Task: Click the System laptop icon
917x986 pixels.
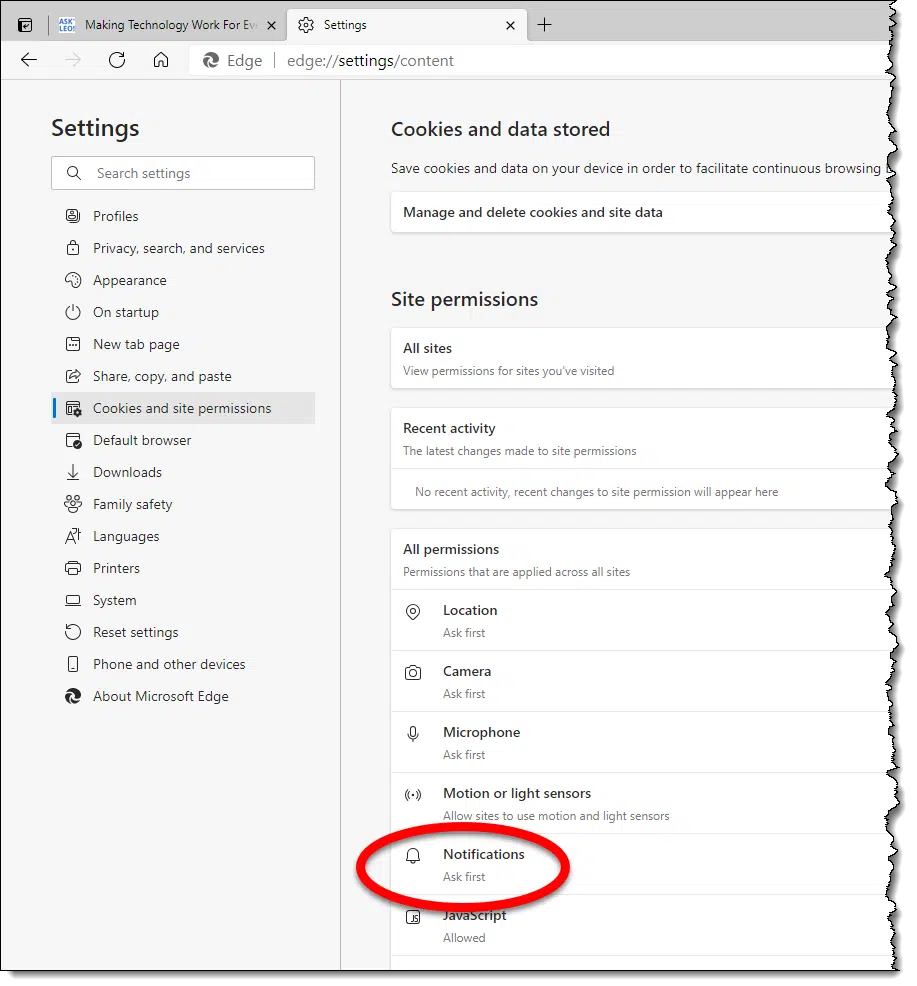Action: (73, 600)
